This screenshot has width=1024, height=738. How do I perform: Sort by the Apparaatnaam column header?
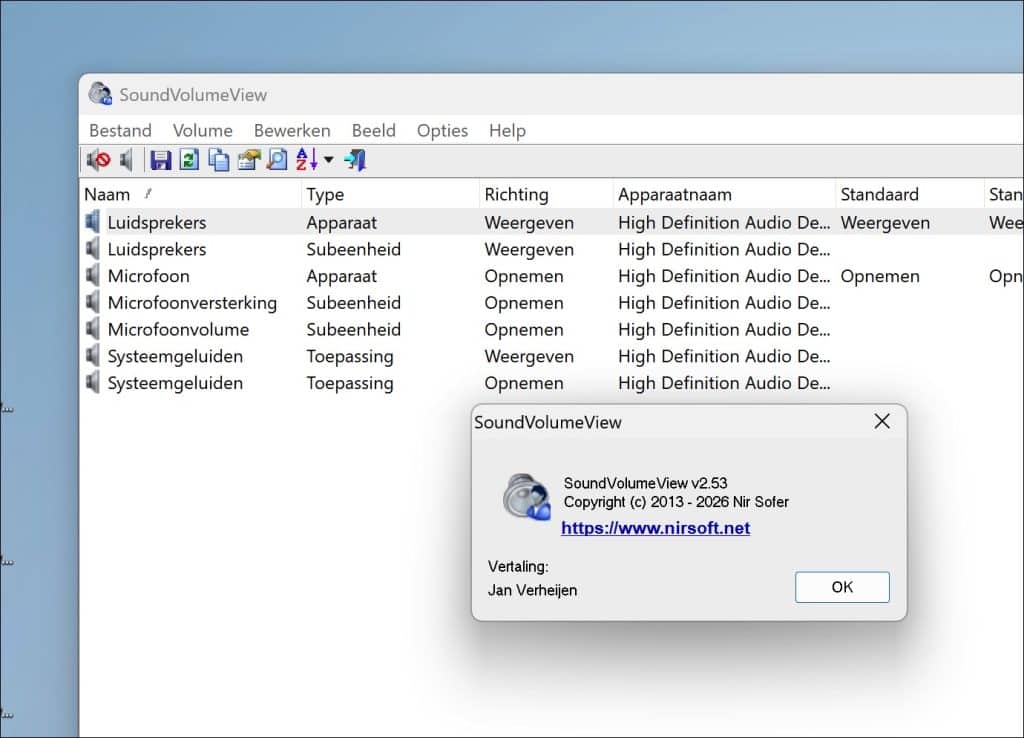pos(725,194)
